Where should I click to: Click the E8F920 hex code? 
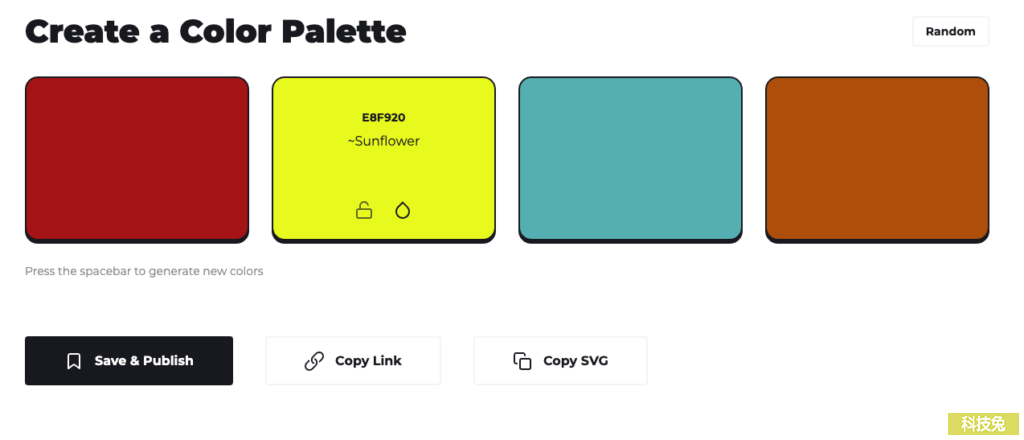(383, 118)
